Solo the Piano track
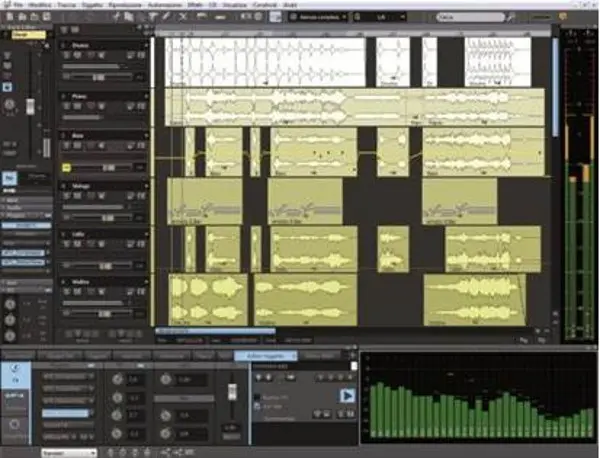 click(67, 106)
